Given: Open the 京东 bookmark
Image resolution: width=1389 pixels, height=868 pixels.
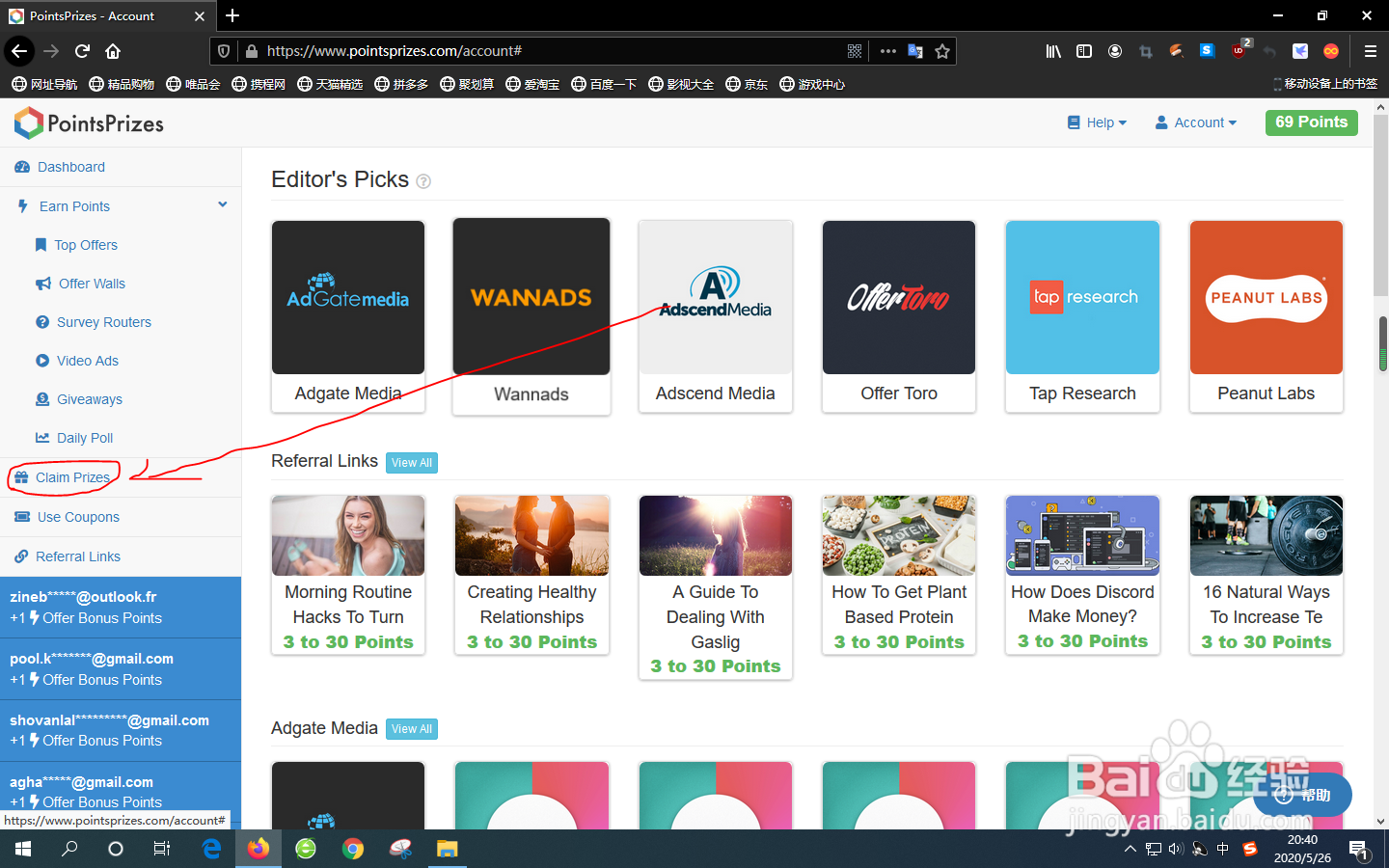Looking at the screenshot, I should click(x=747, y=84).
